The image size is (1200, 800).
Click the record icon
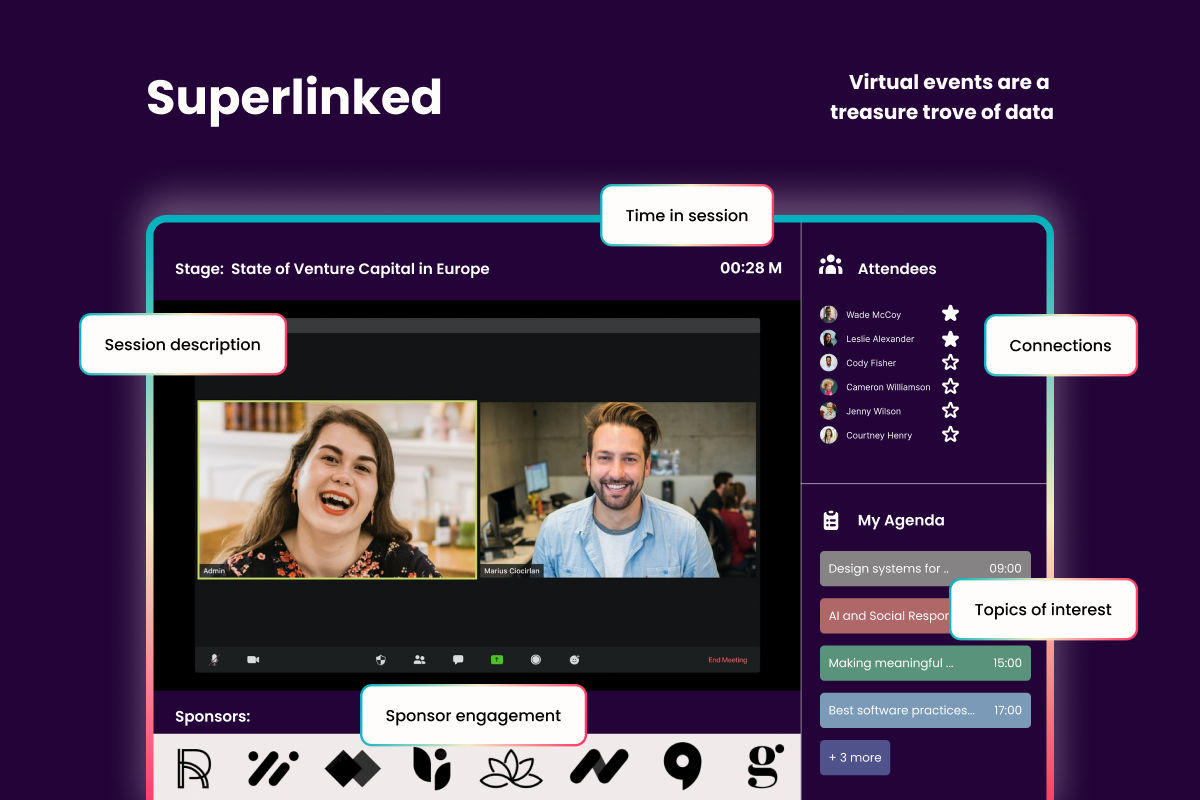pos(536,660)
